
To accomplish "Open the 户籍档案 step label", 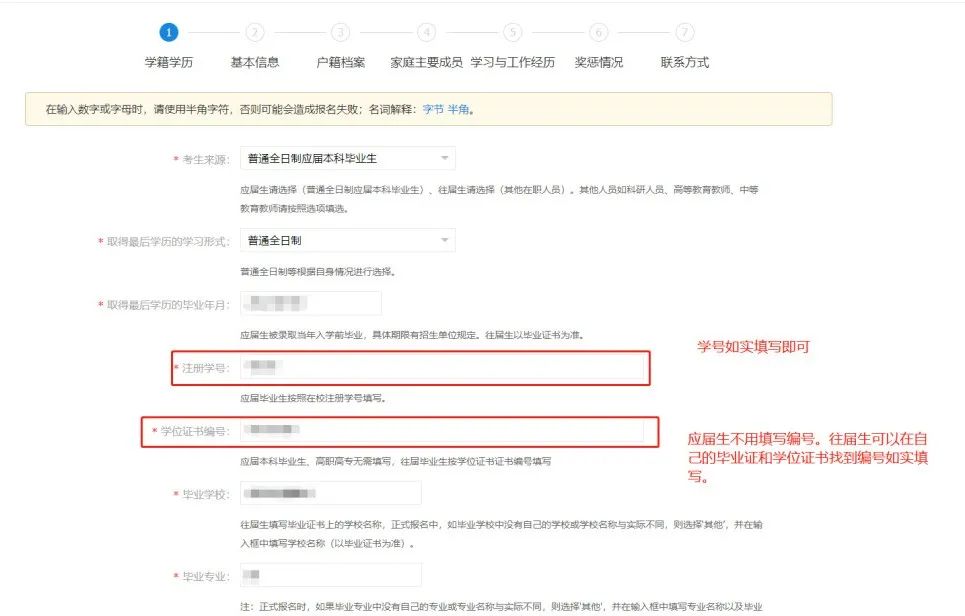I will pyautogui.click(x=341, y=62).
